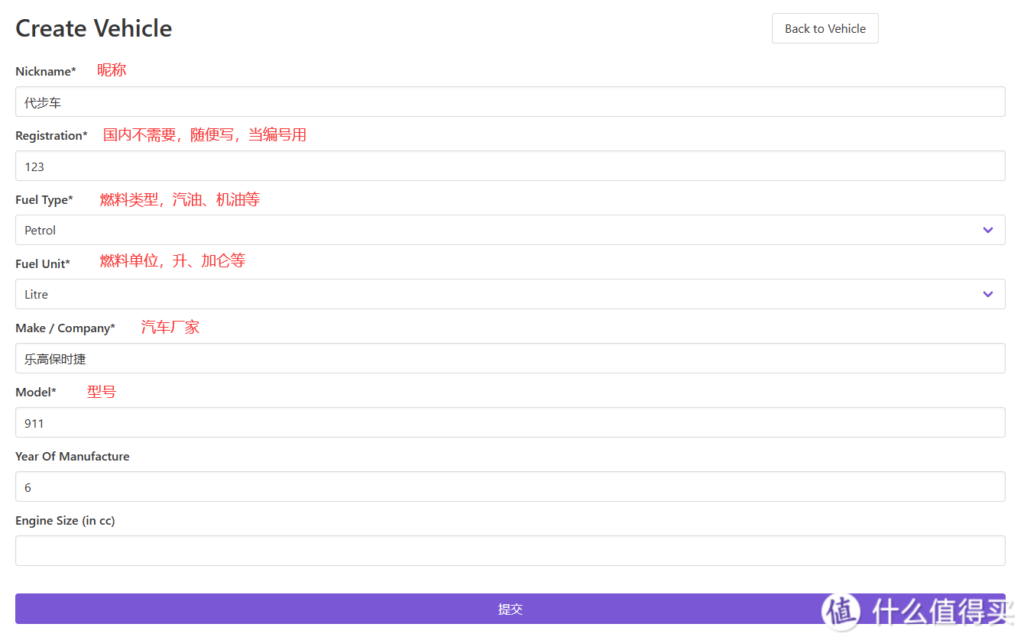
Task: Click the empty Engine Size input field
Action: pos(510,551)
